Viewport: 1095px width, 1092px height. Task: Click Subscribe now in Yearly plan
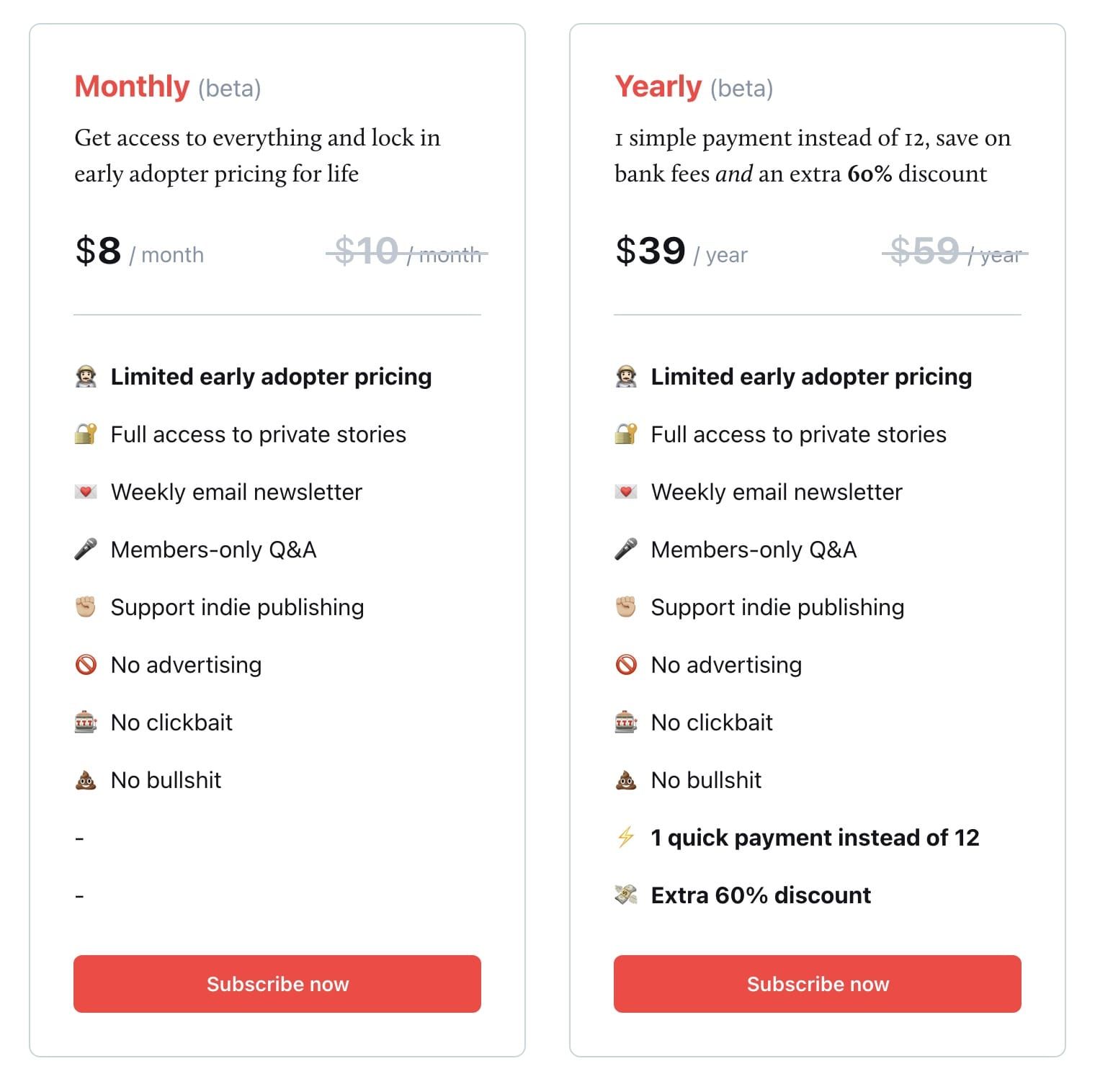click(818, 984)
